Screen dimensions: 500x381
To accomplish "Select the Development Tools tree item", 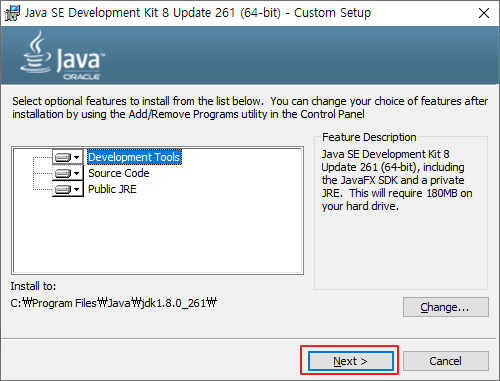I will point(134,157).
